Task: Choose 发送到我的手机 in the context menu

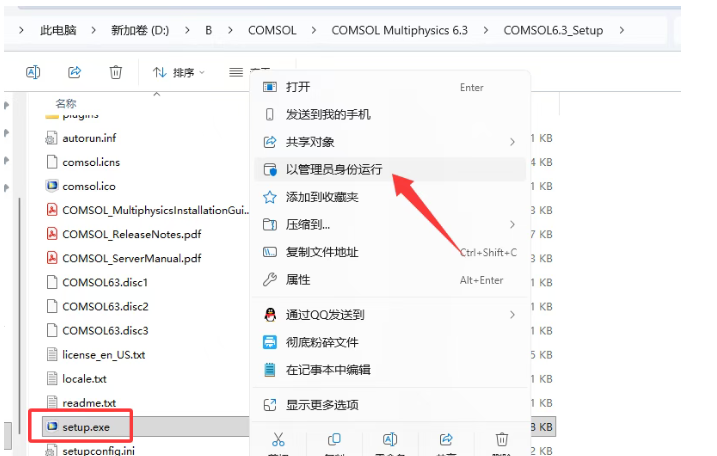Action: pyautogui.click(x=390, y=114)
